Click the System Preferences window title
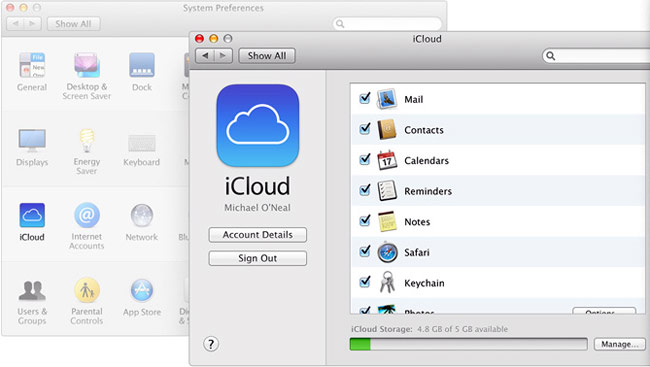 coord(223,8)
